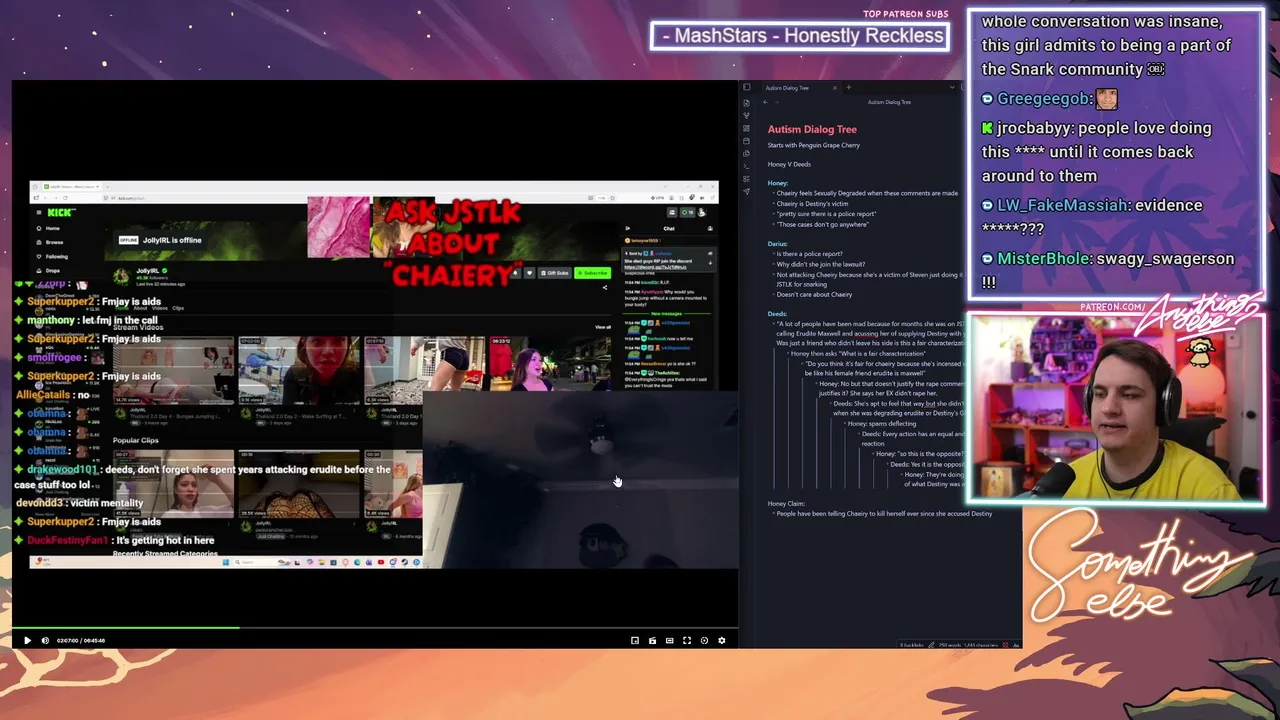Open the canvas icon in the notes ribbon
This screenshot has width=1280, height=720.
coord(746,128)
